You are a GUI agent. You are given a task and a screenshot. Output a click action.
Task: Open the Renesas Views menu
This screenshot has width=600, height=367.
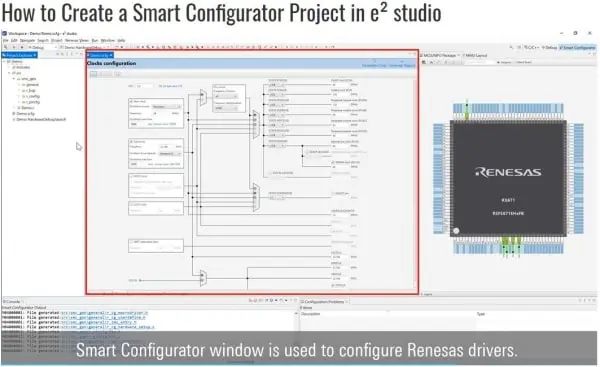77,40
